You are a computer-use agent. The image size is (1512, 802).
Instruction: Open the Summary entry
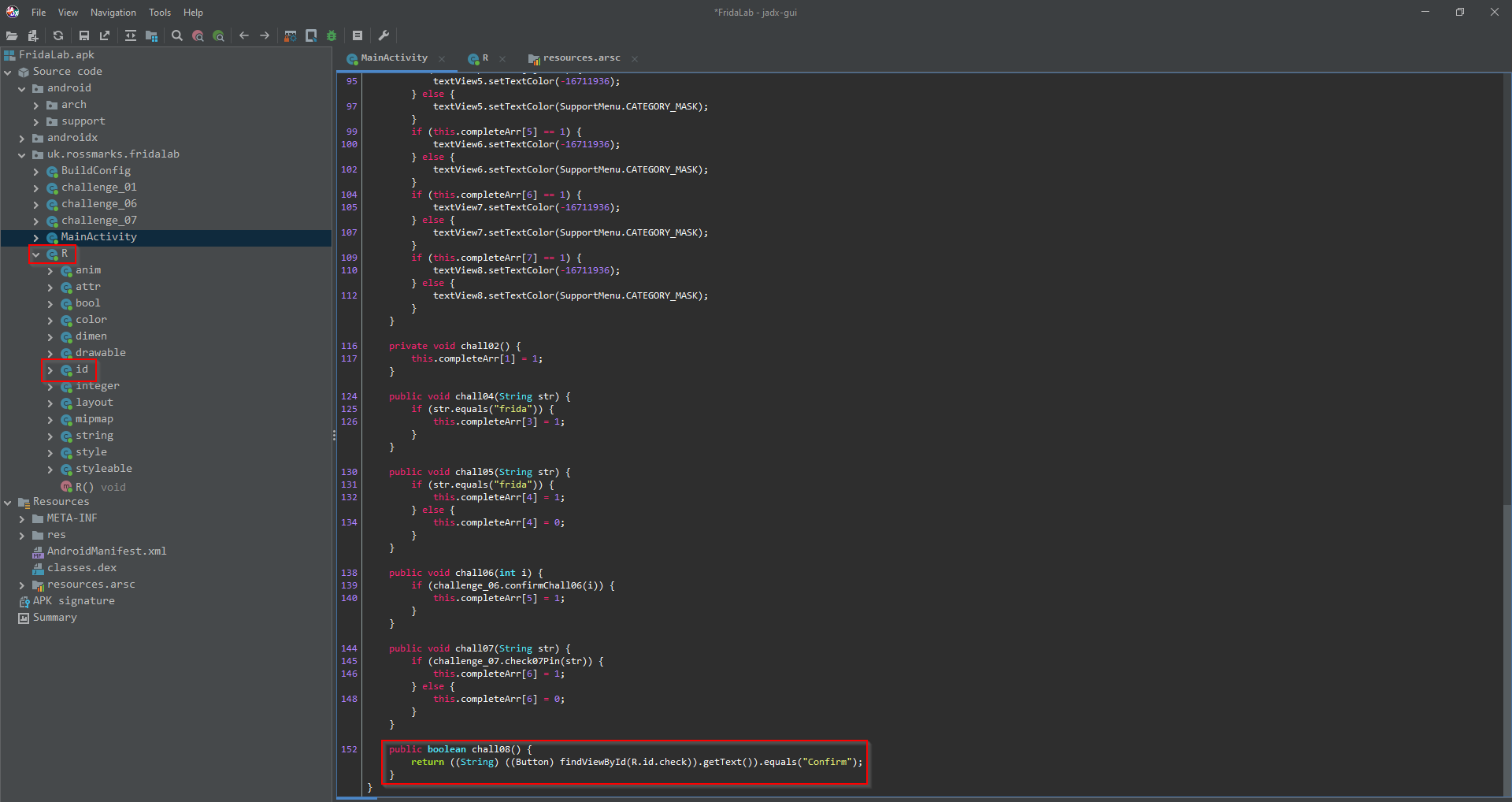pyautogui.click(x=54, y=618)
